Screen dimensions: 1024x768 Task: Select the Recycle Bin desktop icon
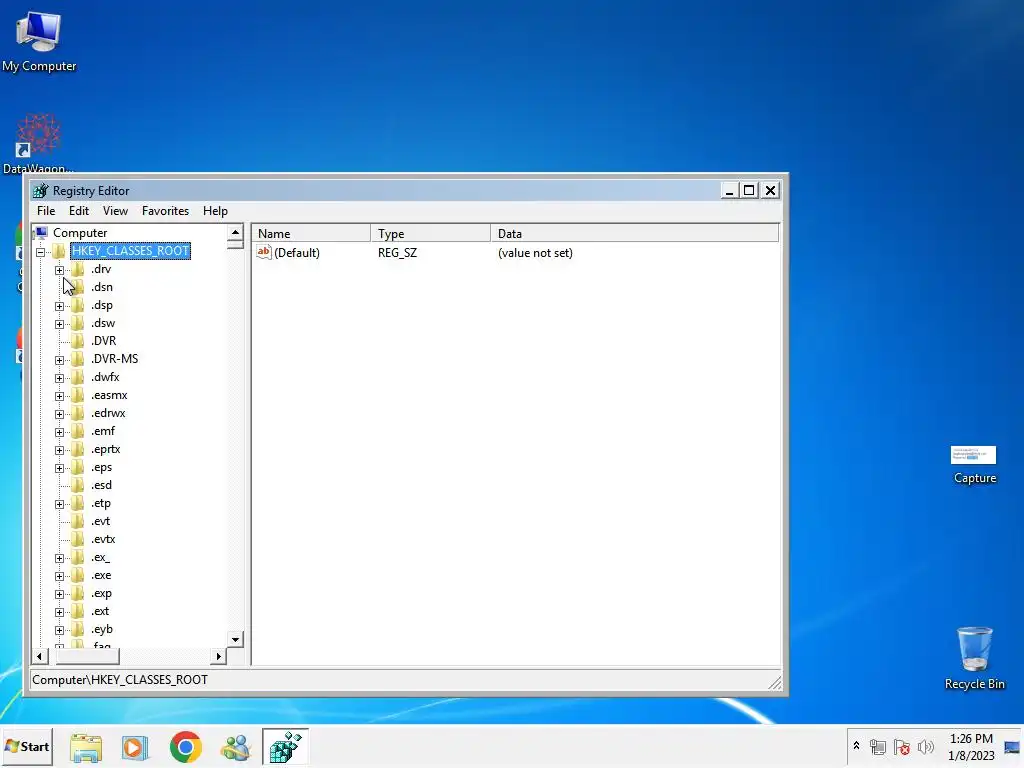(974, 658)
